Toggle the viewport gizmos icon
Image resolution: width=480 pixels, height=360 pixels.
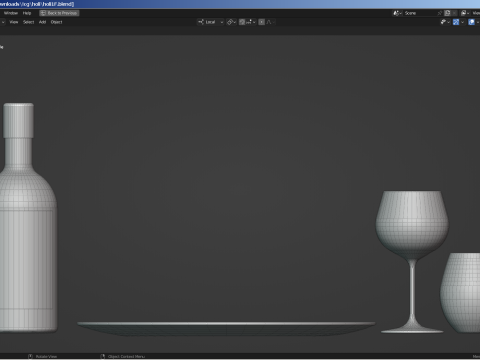456,22
